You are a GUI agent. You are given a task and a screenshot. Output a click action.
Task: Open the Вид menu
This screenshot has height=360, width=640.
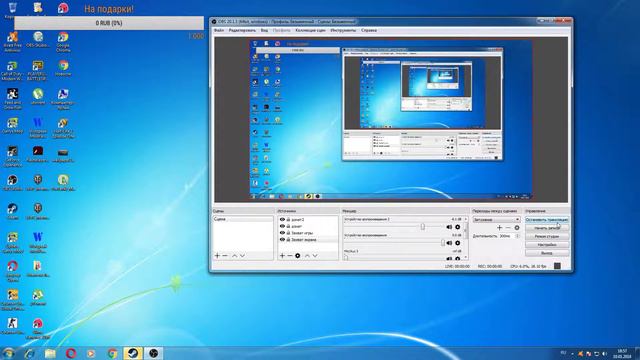click(x=264, y=30)
